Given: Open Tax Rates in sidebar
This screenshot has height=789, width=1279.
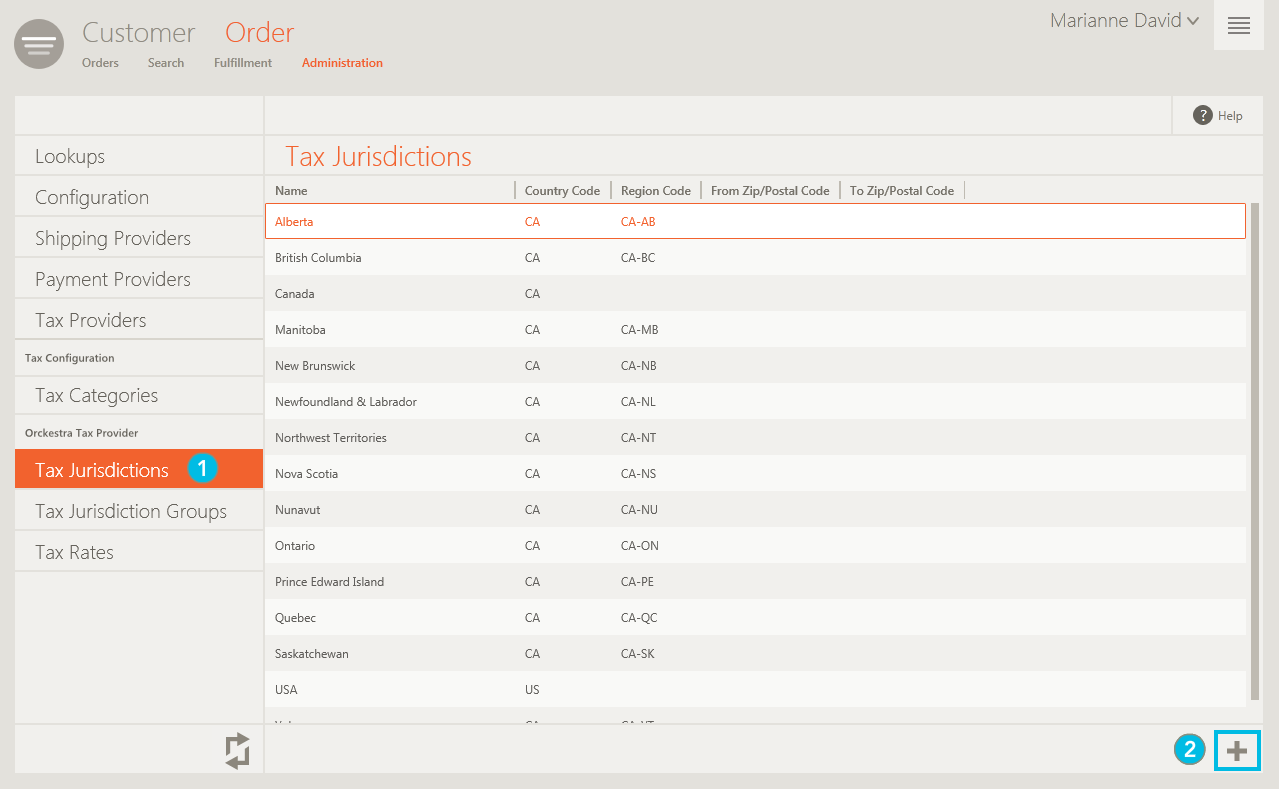Looking at the screenshot, I should pyautogui.click(x=74, y=553).
